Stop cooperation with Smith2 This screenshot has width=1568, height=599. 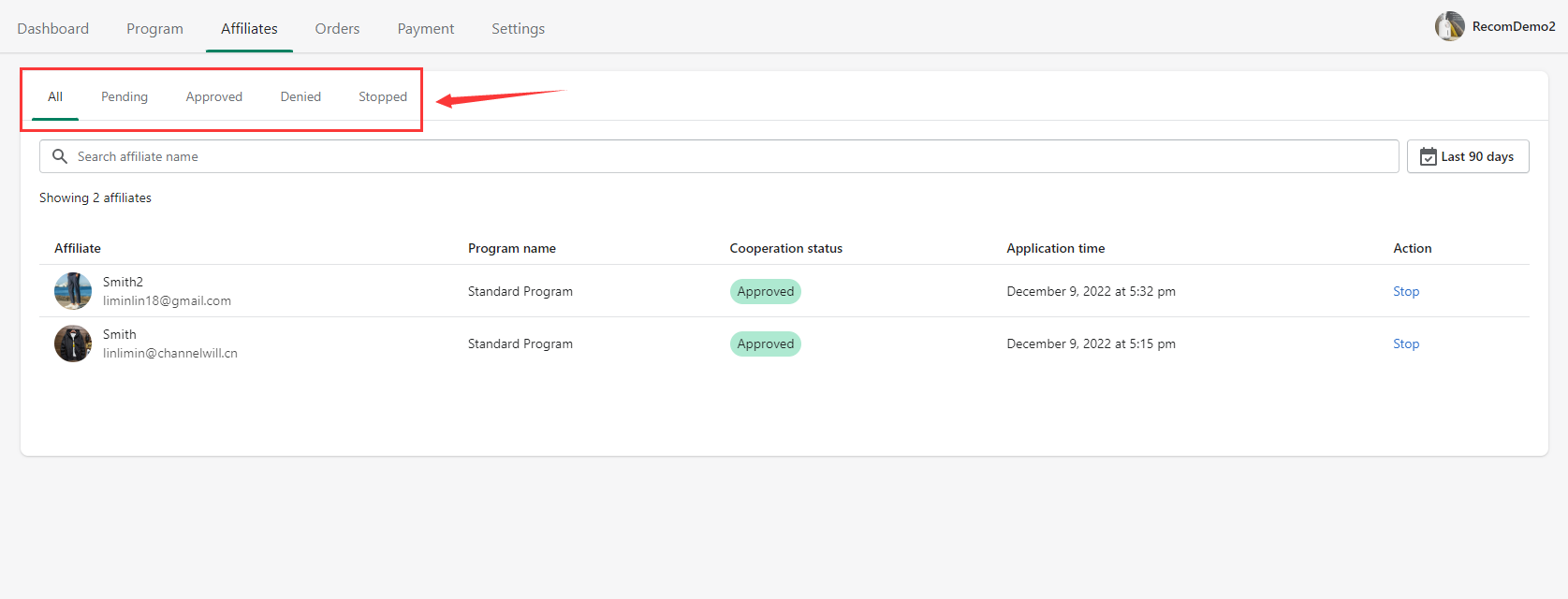pos(1405,291)
